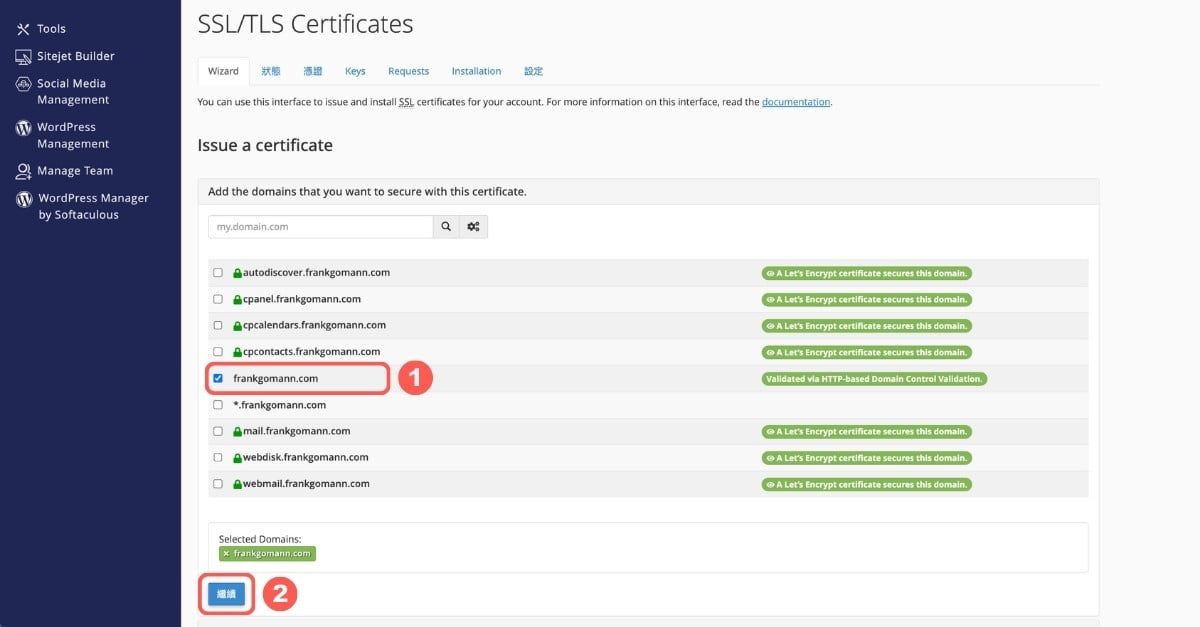This screenshot has width=1200, height=627.
Task: Check the cpanel.frankgomann.com checkbox
Action: (218, 299)
